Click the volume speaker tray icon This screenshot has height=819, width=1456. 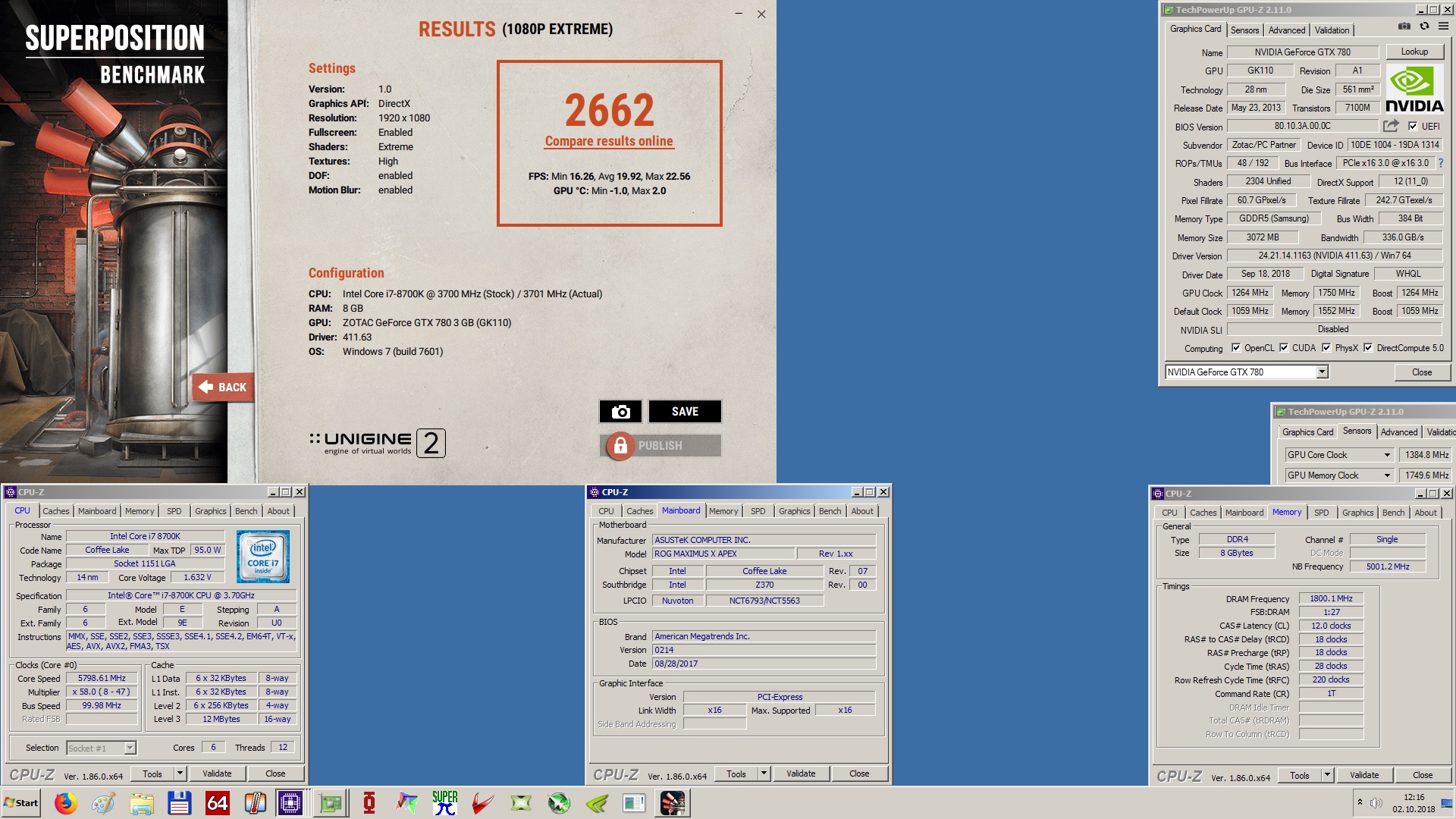tap(1376, 802)
